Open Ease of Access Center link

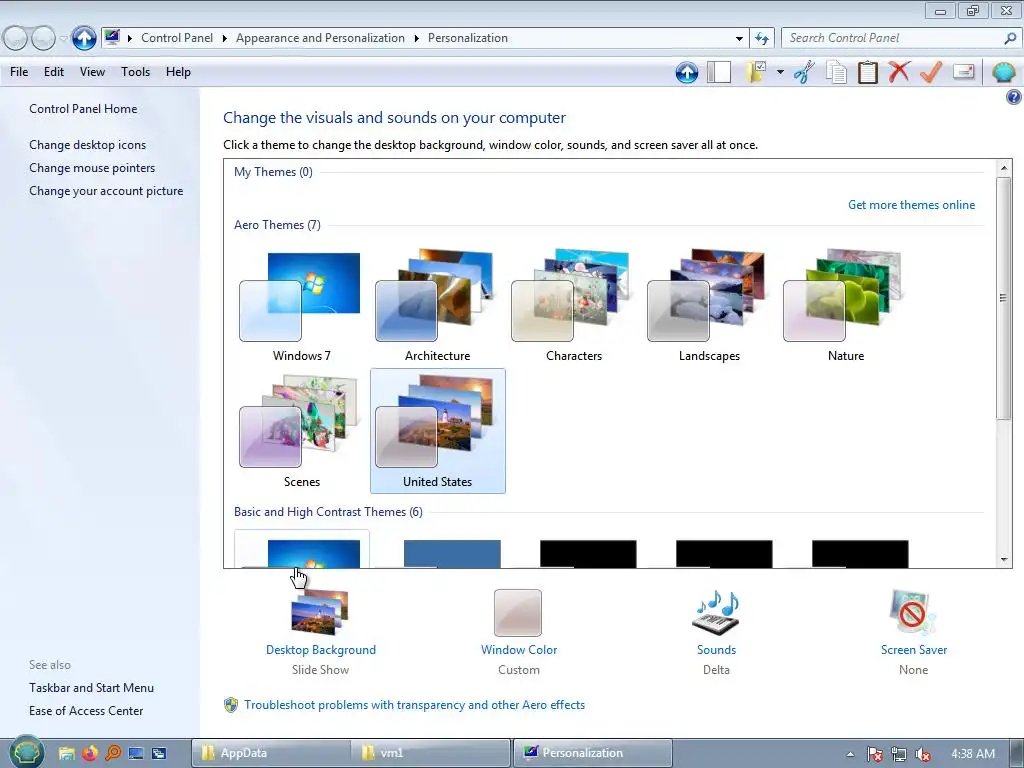pos(86,711)
